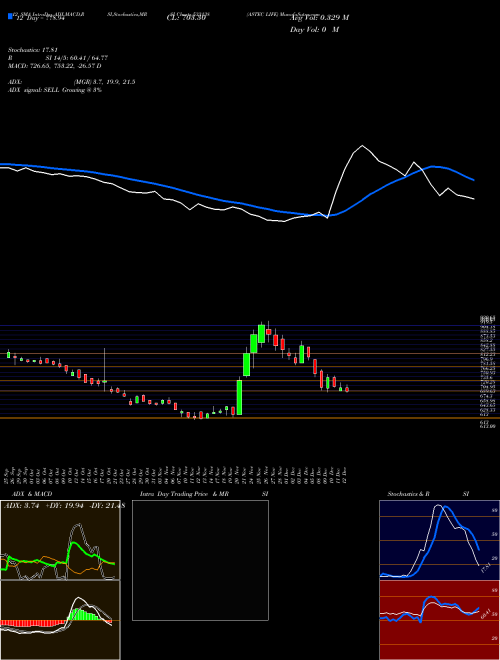500x660 pixels.
Task: Click 'Intra Day Trading Price & MR' heading
Action: (184, 494)
